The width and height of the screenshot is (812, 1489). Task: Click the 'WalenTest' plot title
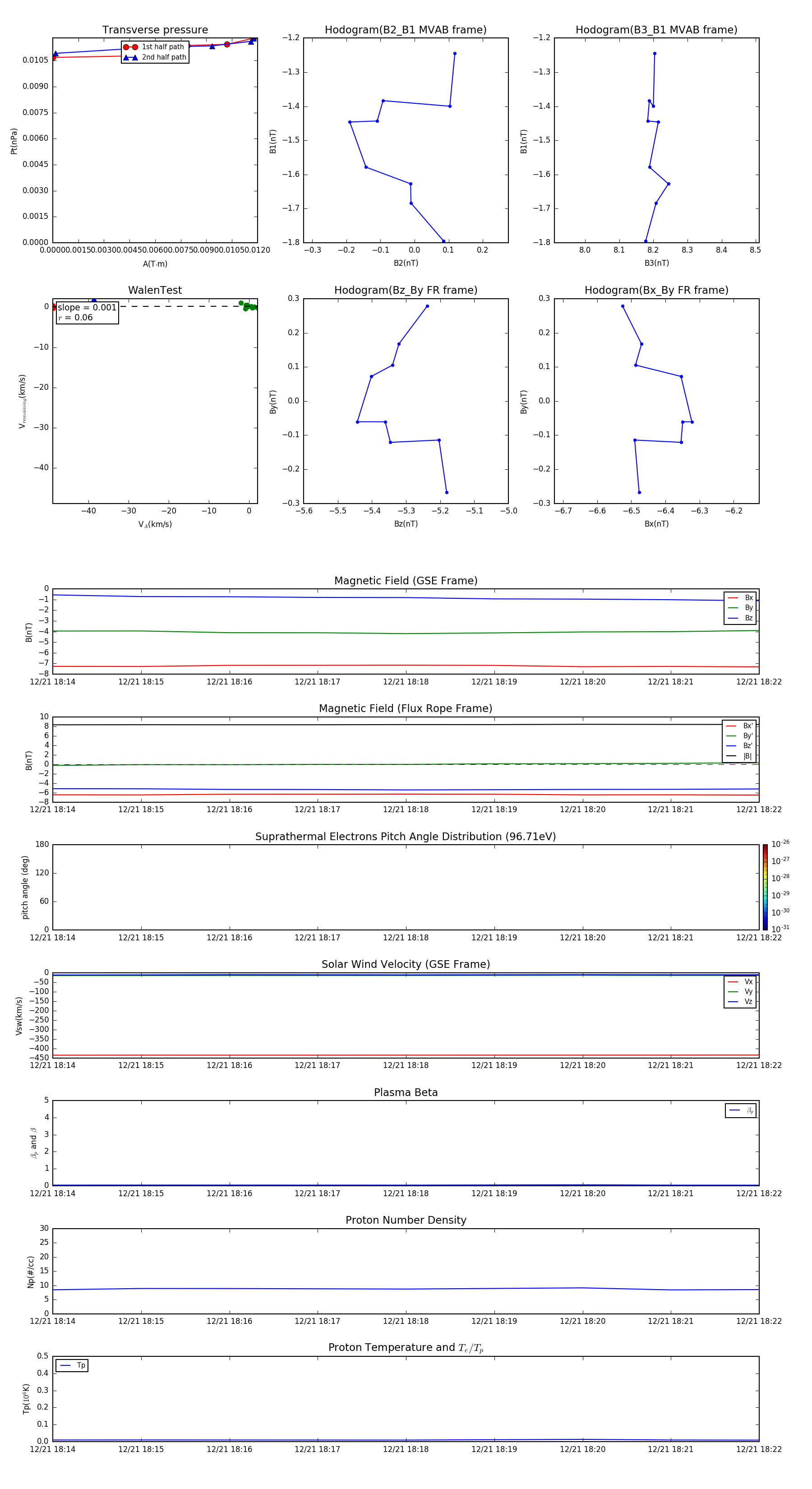click(x=155, y=290)
